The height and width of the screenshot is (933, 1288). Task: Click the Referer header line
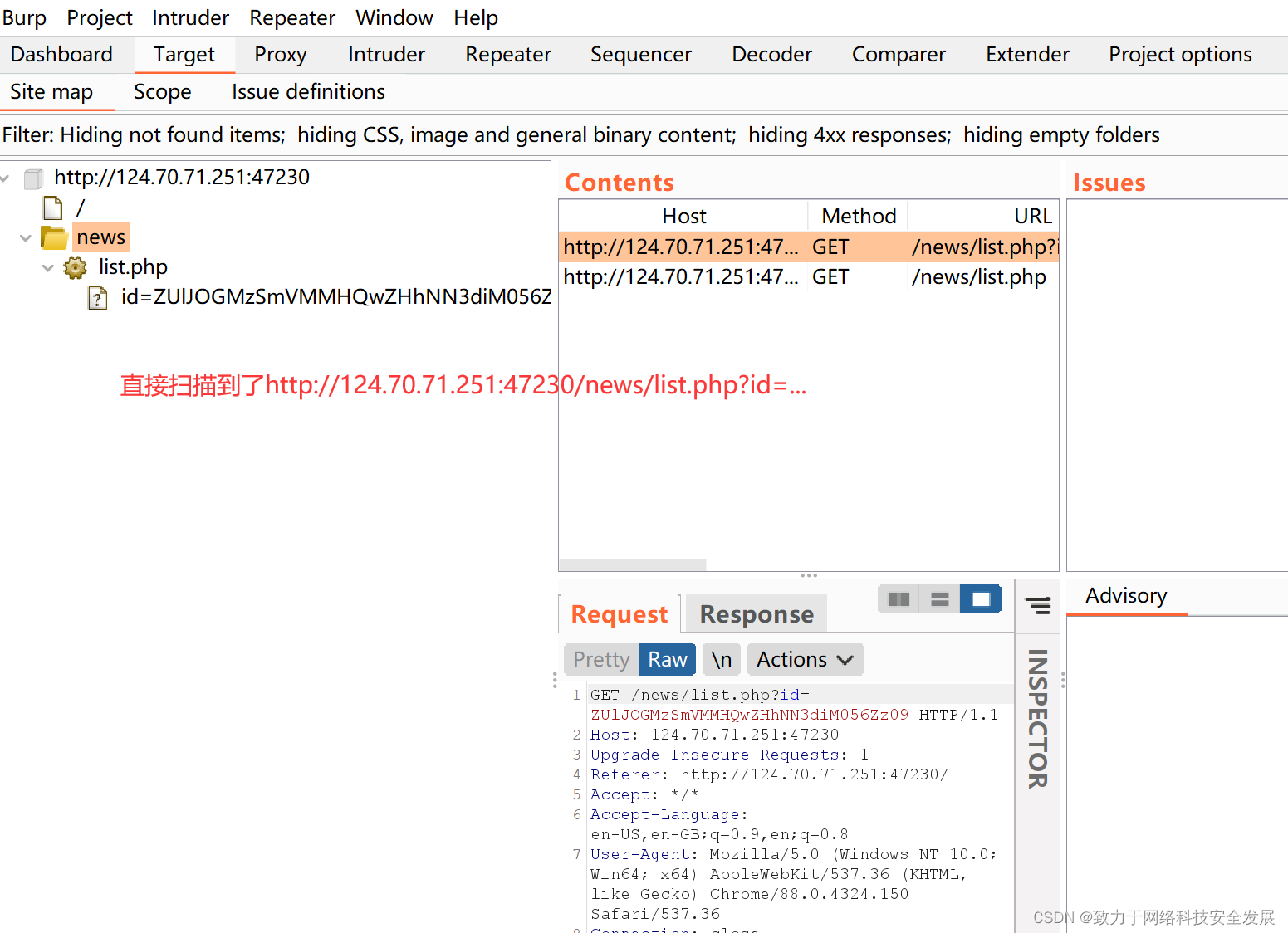pyautogui.click(x=769, y=774)
